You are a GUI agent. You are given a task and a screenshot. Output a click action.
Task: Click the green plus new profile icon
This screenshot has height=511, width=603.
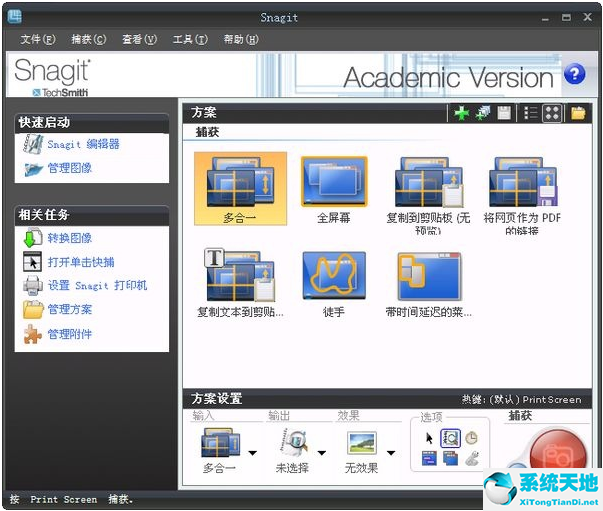pyautogui.click(x=461, y=113)
